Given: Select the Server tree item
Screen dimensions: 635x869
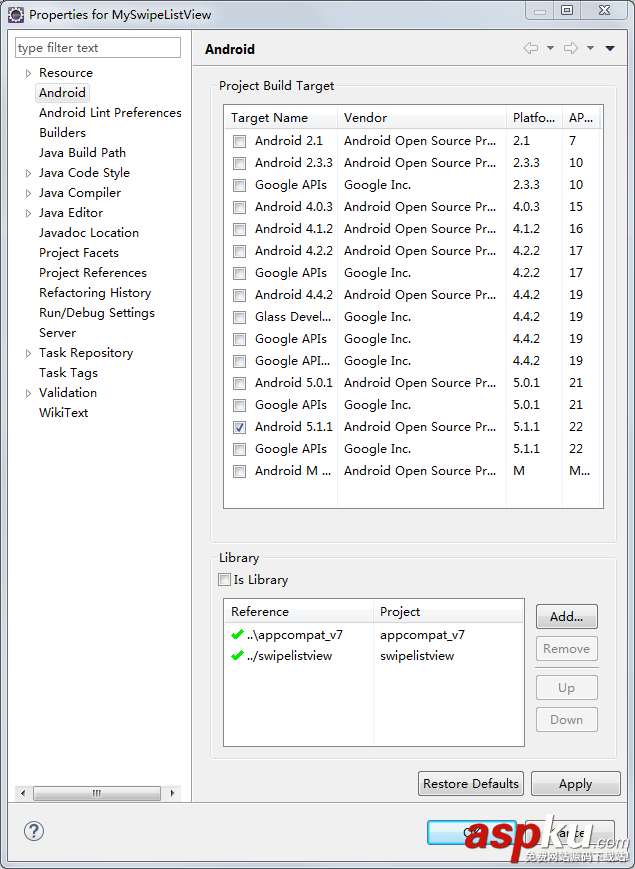Looking at the screenshot, I should click(58, 333).
